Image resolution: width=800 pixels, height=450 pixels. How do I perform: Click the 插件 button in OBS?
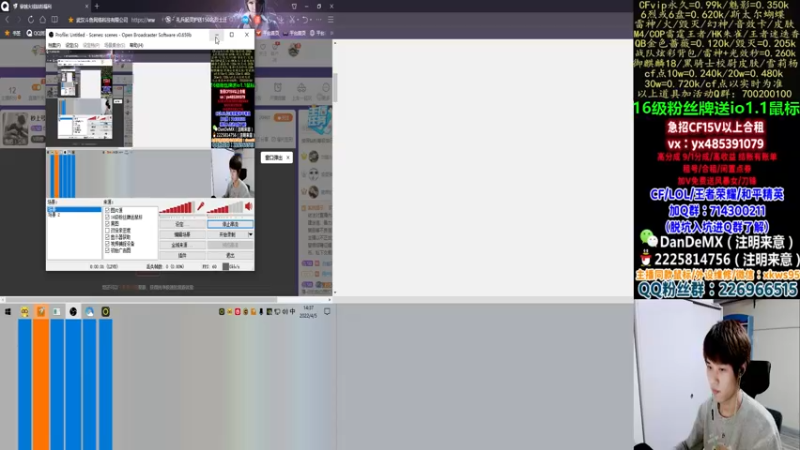coord(183,256)
